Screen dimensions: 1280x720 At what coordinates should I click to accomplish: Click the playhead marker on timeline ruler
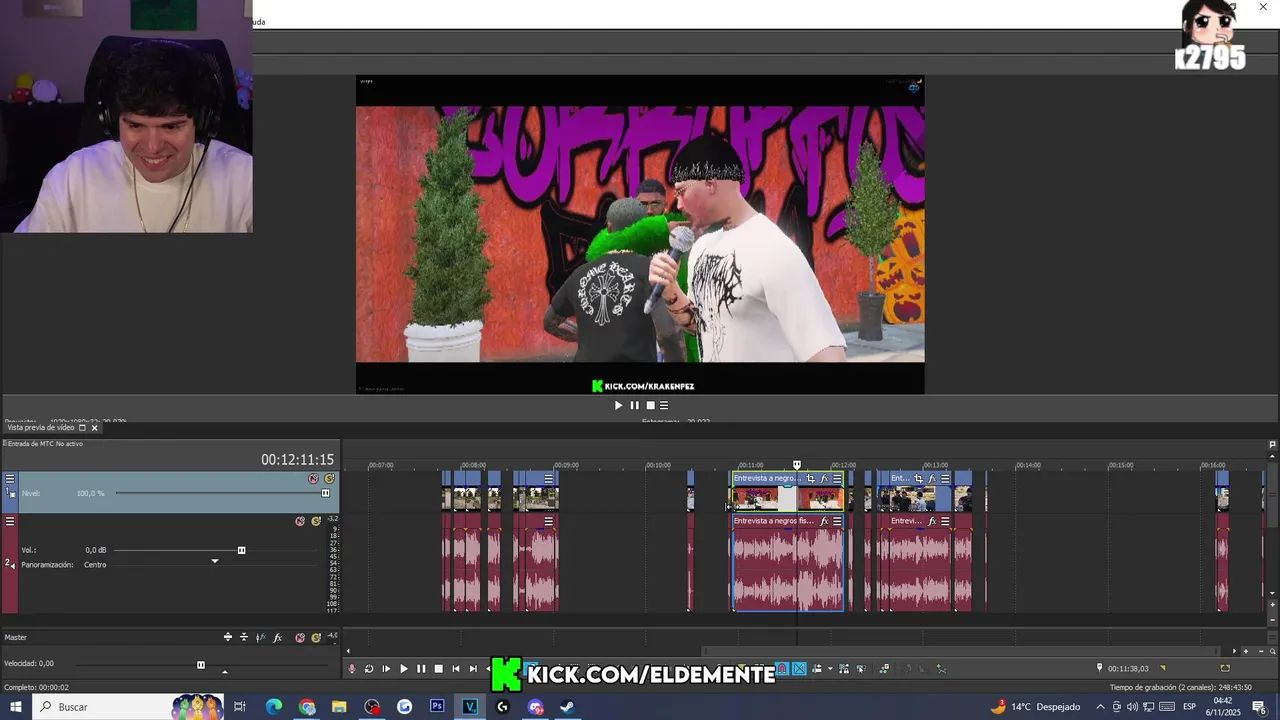coord(797,465)
